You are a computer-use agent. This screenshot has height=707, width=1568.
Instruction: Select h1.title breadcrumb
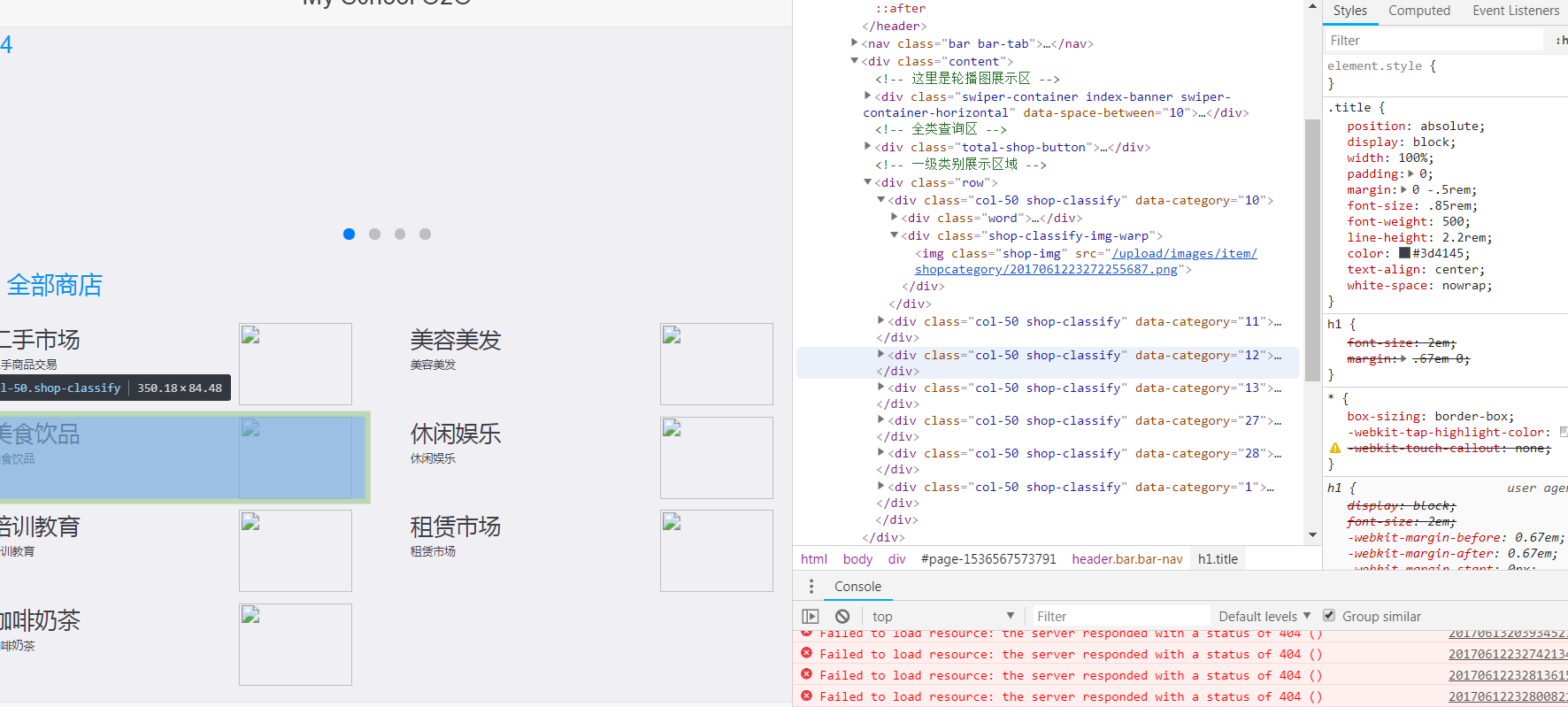[x=1218, y=559]
